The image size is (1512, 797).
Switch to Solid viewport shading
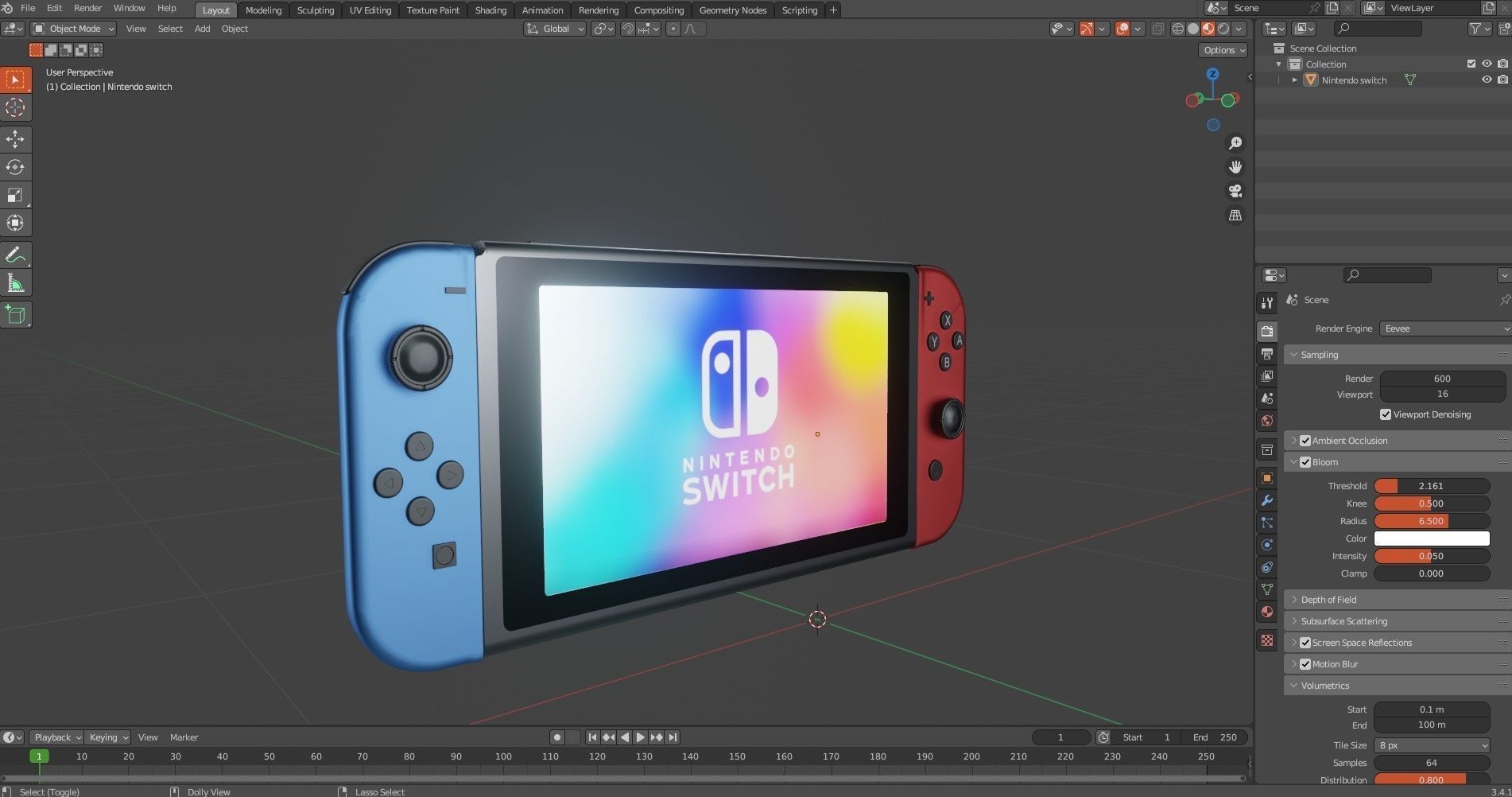pyautogui.click(x=1193, y=29)
